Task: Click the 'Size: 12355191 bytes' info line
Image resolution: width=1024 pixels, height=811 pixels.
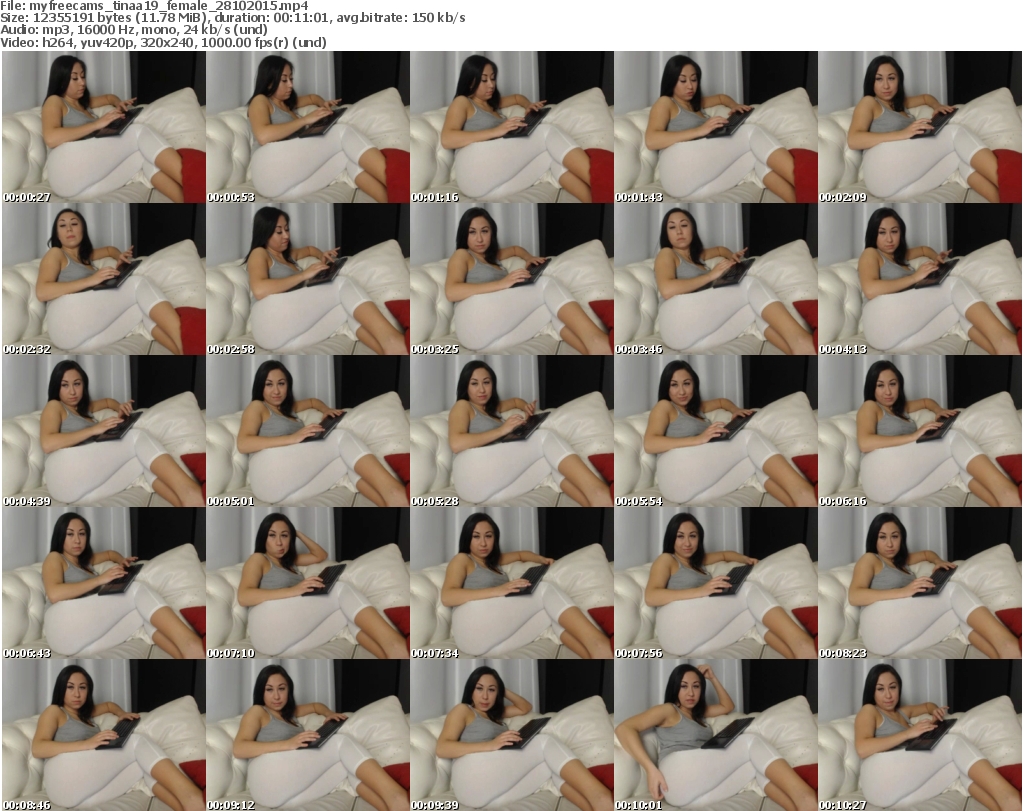Action: pyautogui.click(x=232, y=18)
